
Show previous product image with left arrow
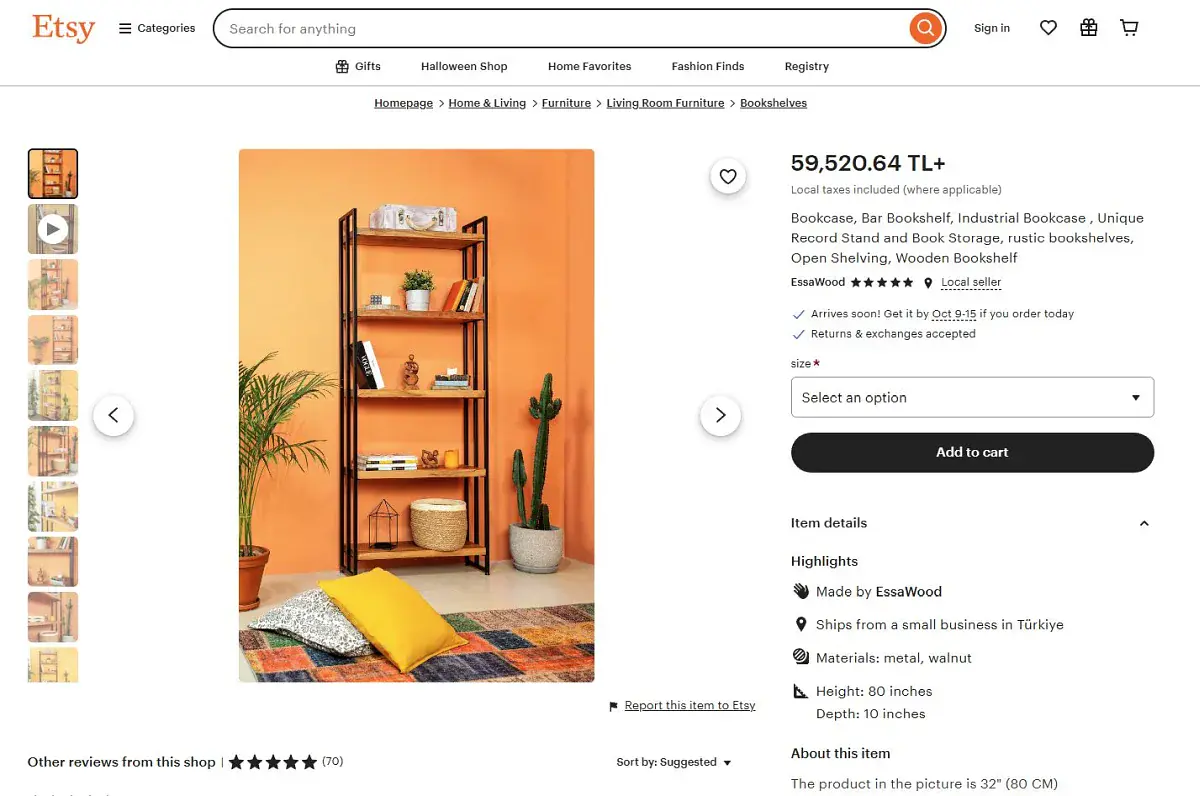coord(113,415)
